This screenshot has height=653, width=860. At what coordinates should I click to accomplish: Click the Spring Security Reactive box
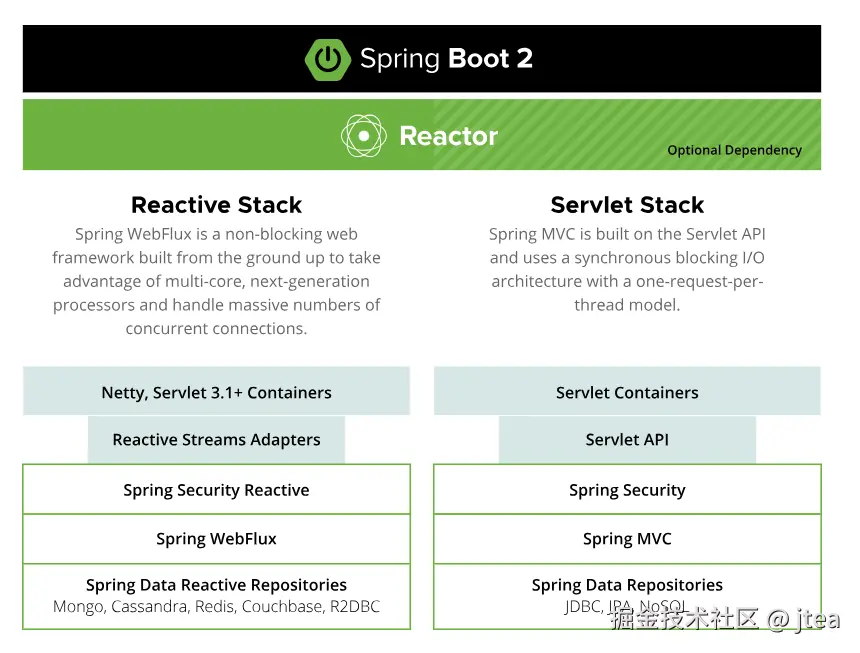click(216, 490)
